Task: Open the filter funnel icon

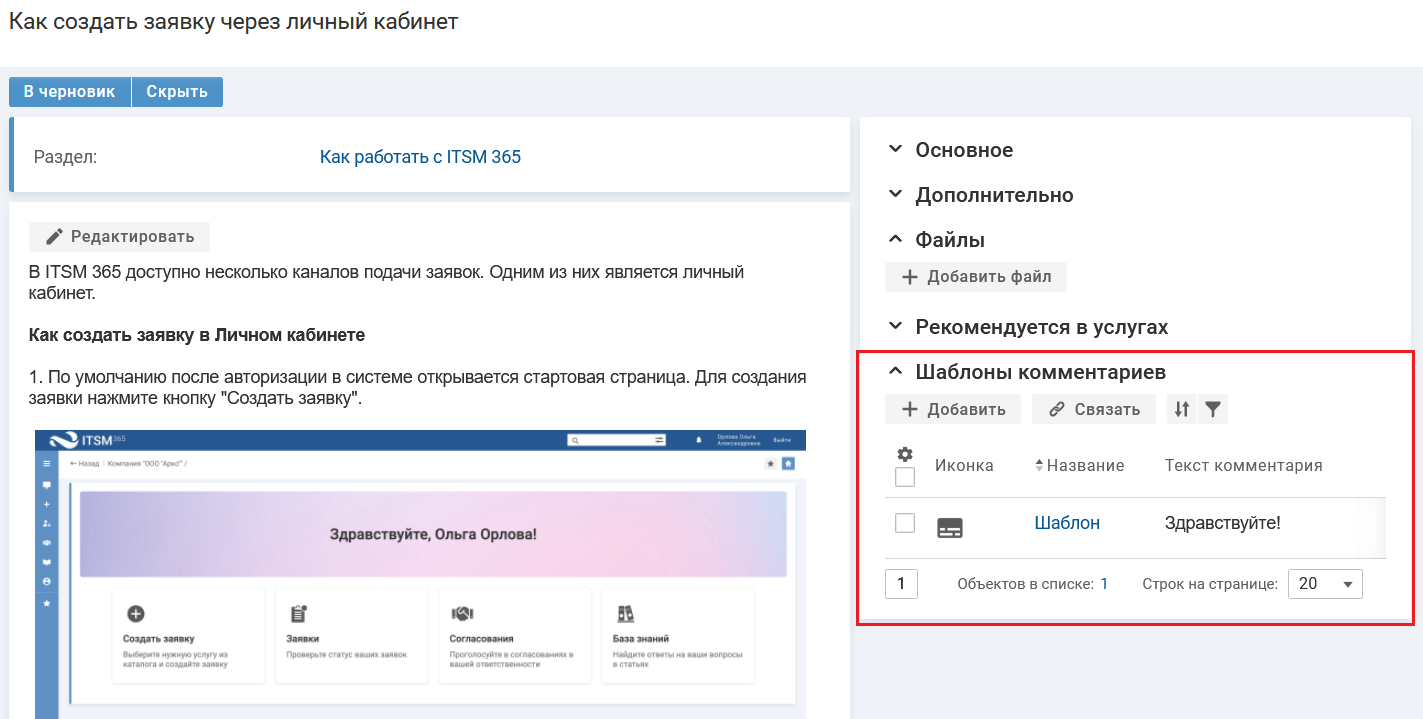Action: click(x=1212, y=409)
